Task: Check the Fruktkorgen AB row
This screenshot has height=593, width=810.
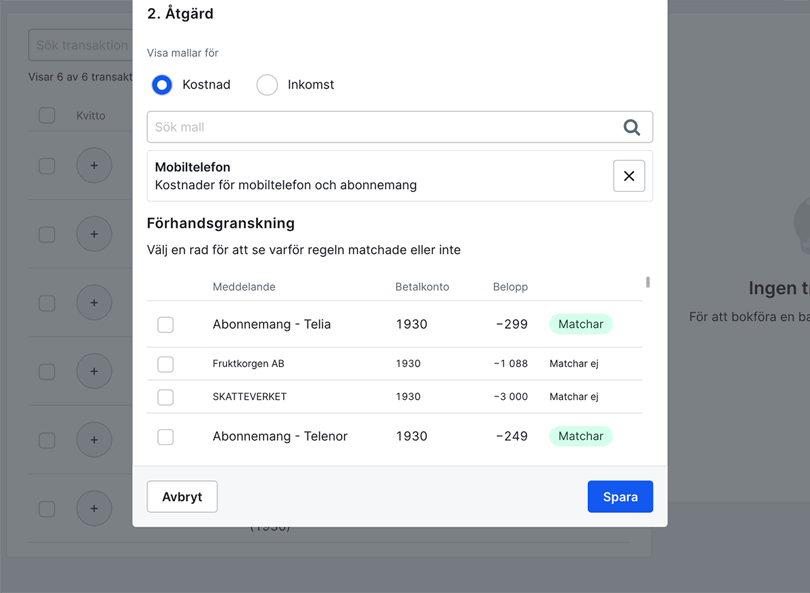Action: (x=165, y=363)
